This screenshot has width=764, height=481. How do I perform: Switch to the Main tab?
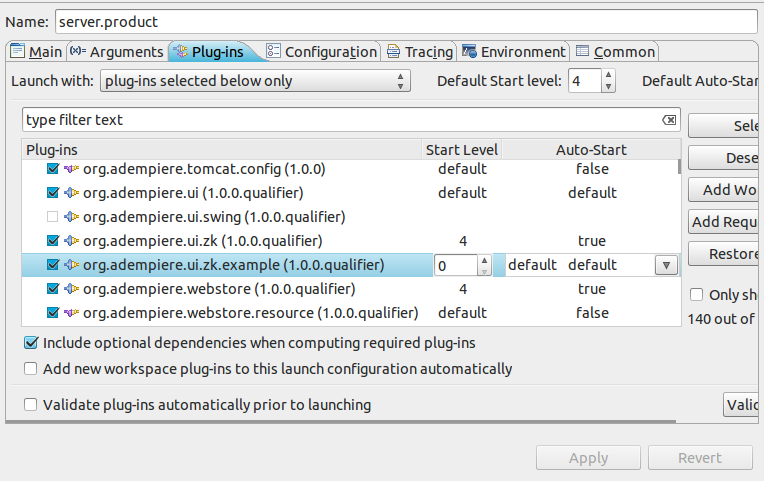tap(36, 51)
